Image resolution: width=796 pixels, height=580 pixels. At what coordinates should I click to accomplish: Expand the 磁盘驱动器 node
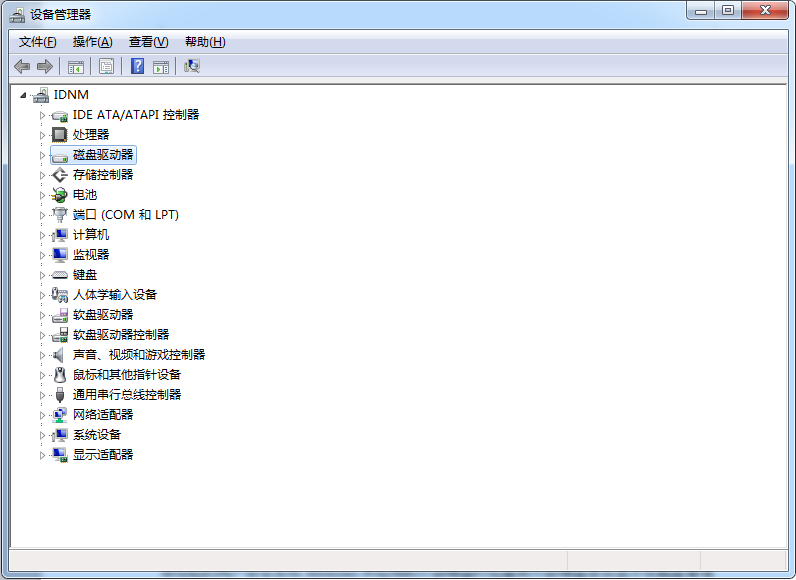[42, 155]
